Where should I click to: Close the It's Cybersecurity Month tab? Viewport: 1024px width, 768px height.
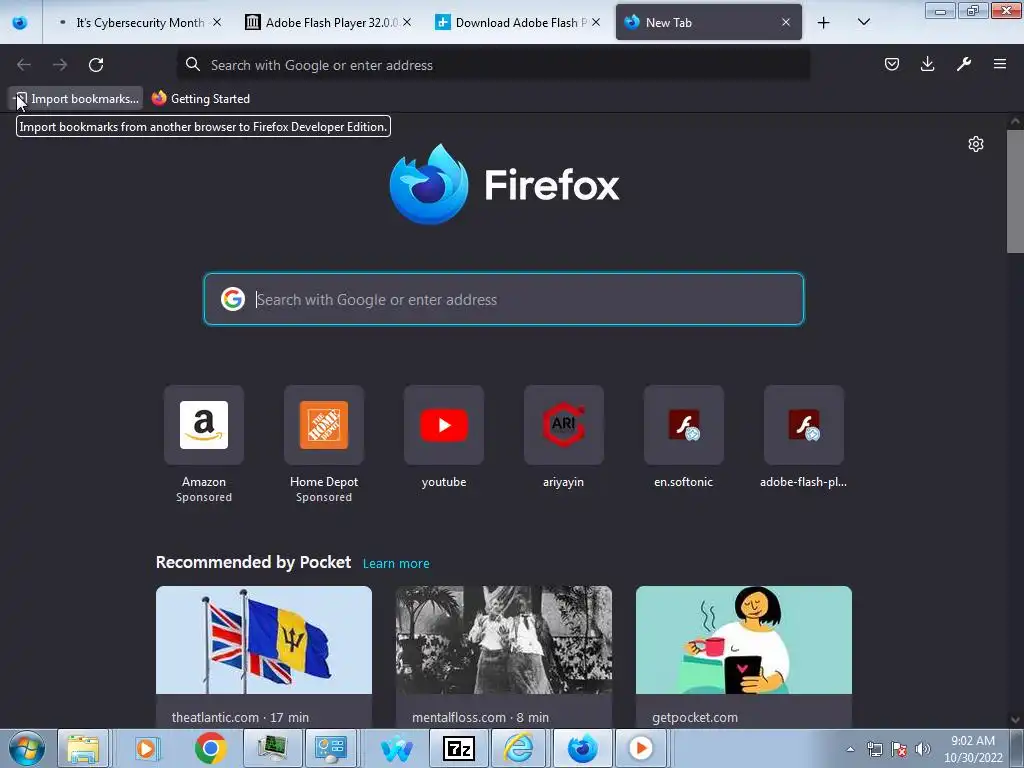click(217, 22)
